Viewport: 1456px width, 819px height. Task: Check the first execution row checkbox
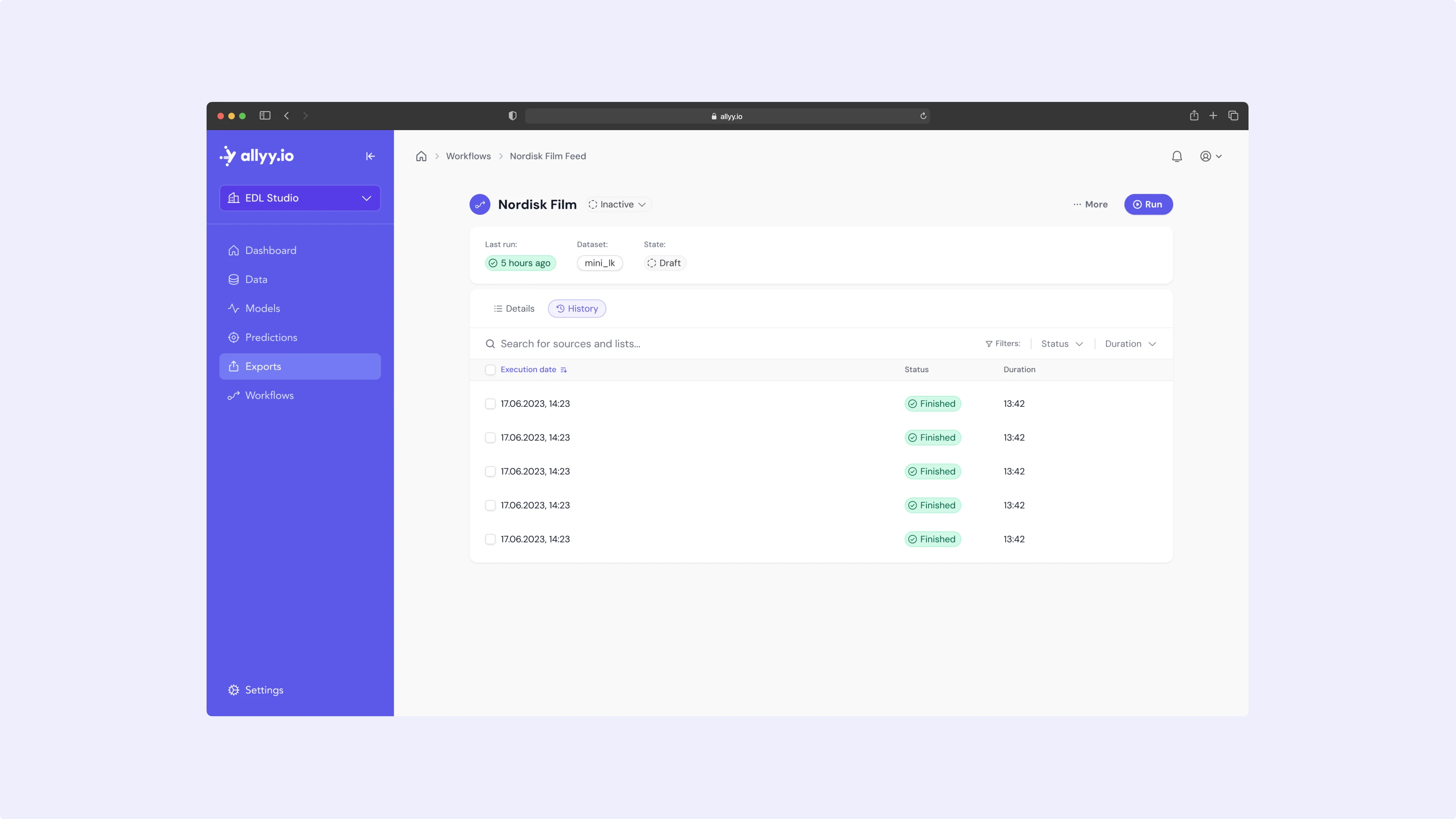pyautogui.click(x=490, y=404)
